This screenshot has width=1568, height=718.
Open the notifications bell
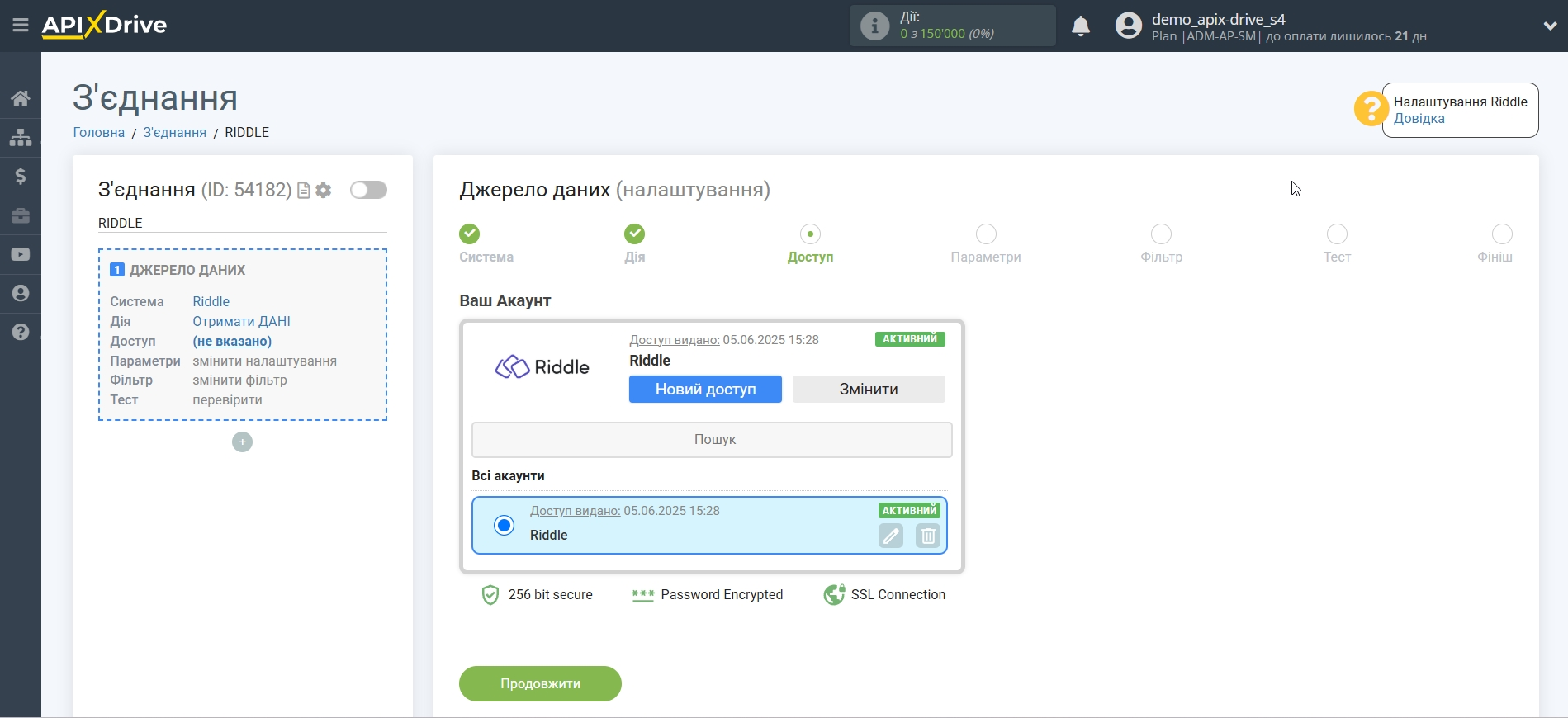[1081, 26]
